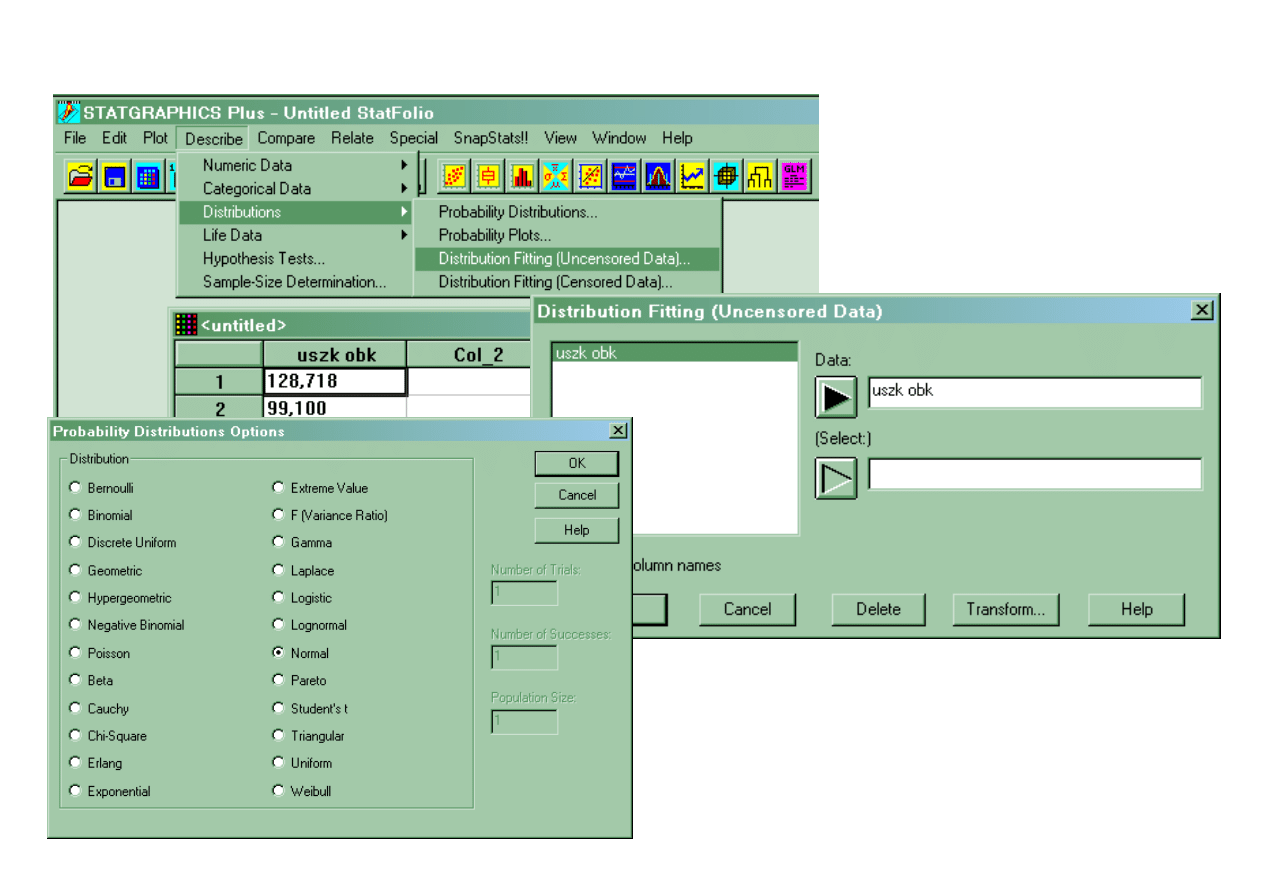Choose Probability Plots menu entry
1263x893 pixels.
[x=567, y=235]
